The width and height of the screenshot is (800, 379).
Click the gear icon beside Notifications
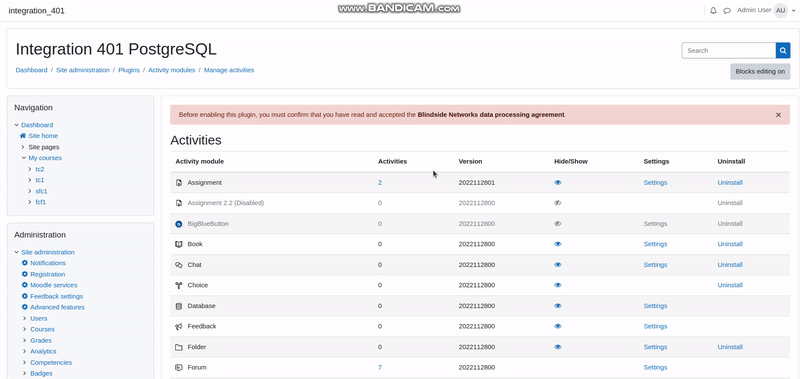(x=24, y=263)
